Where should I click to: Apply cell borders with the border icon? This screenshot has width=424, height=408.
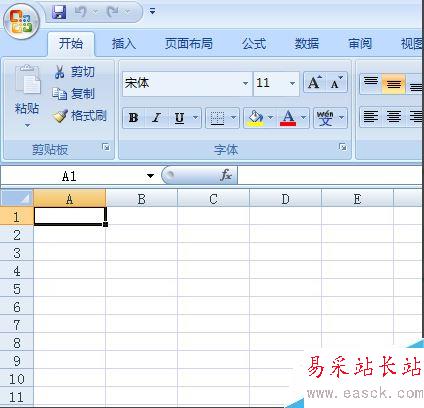[x=217, y=118]
